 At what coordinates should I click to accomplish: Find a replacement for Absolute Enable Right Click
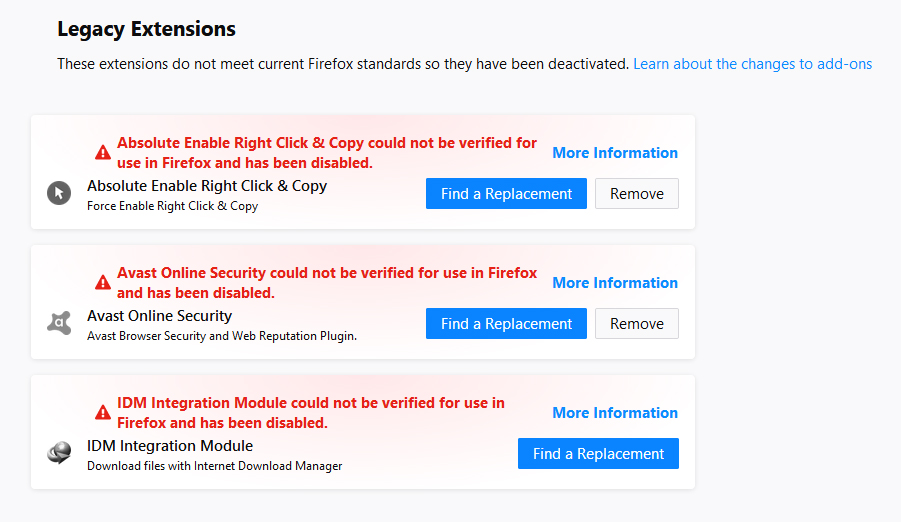tap(506, 194)
